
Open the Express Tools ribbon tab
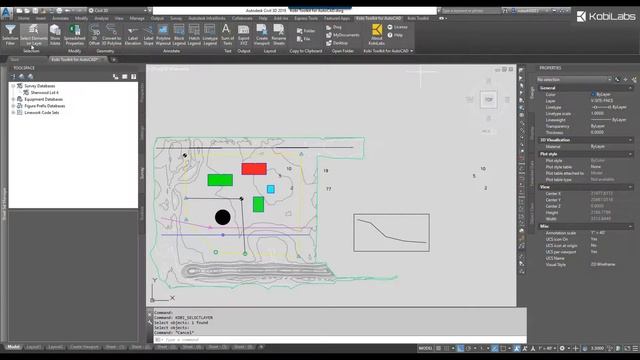[x=306, y=18]
